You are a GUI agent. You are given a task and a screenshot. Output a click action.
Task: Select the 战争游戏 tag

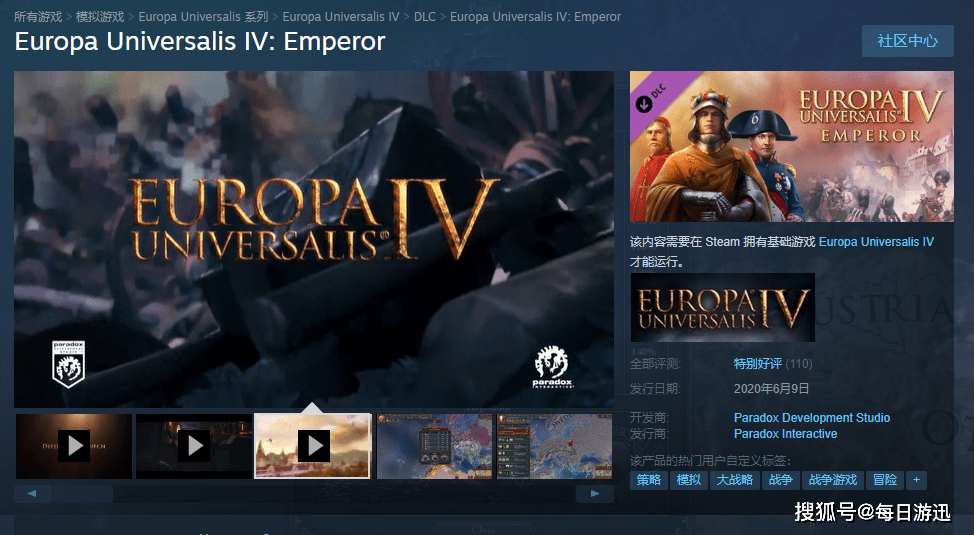[x=832, y=480]
